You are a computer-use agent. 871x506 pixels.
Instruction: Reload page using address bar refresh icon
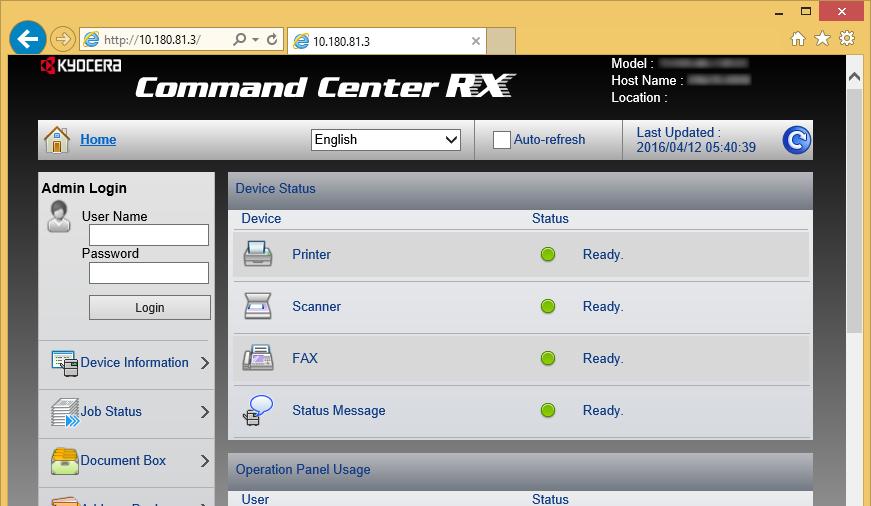tap(272, 39)
